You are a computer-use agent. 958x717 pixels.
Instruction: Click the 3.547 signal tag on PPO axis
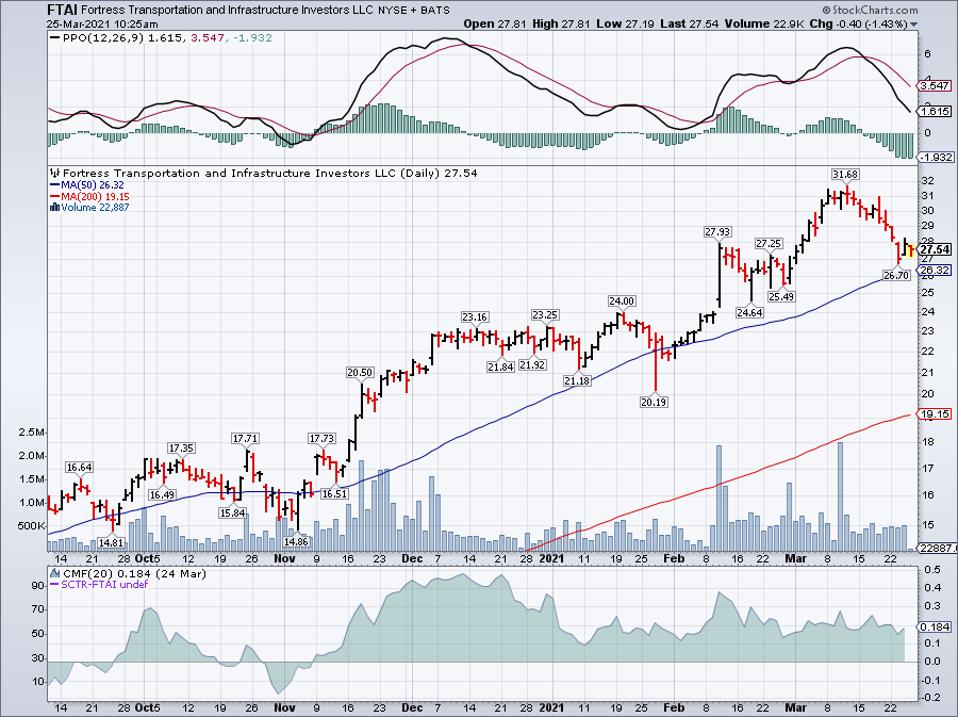[x=935, y=86]
